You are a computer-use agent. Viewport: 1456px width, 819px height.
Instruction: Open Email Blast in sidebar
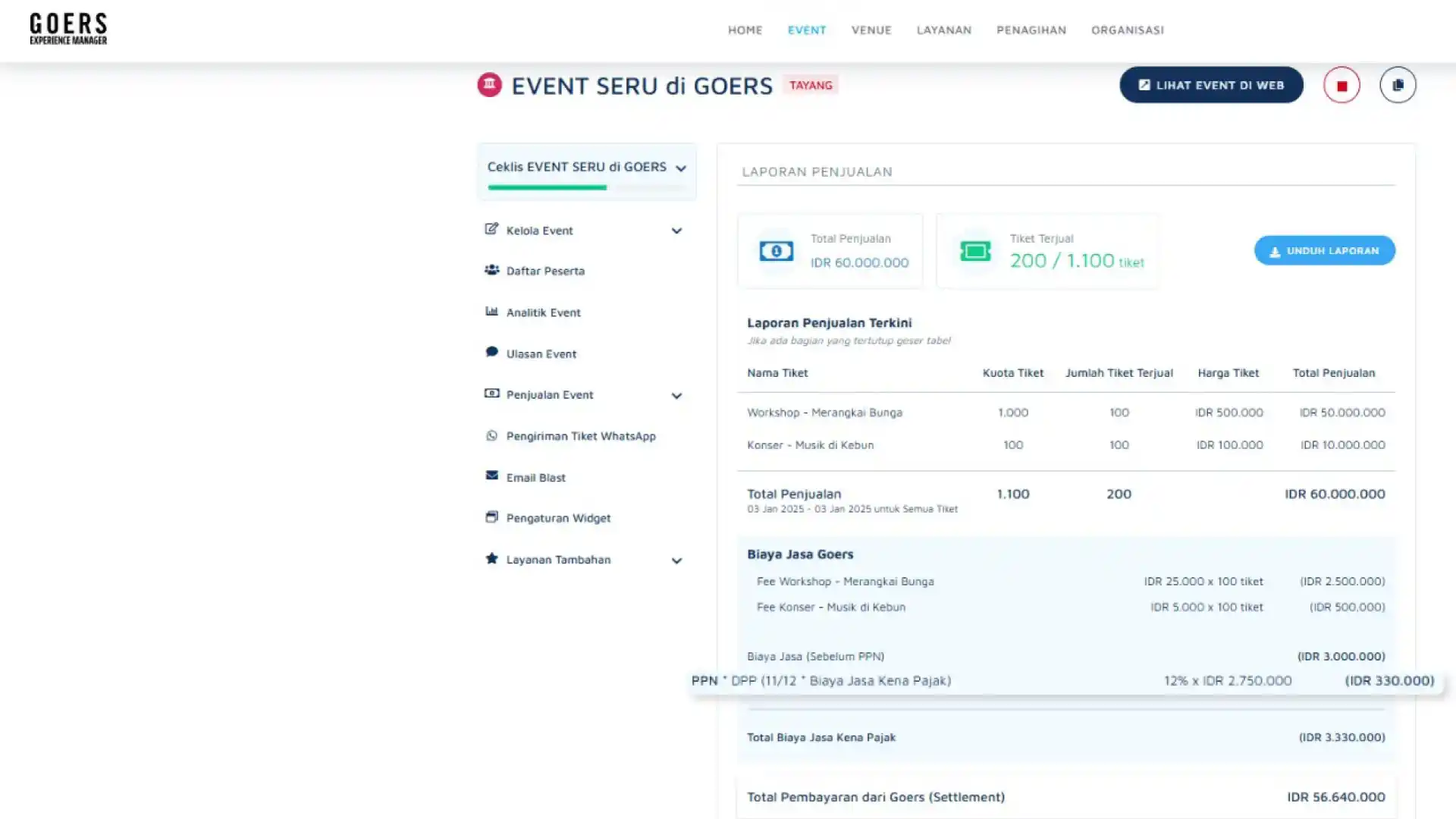535,477
